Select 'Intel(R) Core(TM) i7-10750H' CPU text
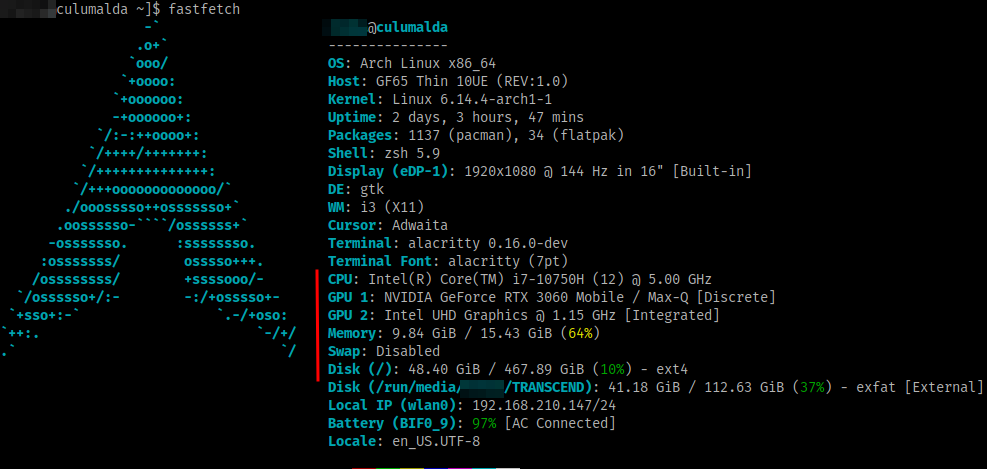 [x=476, y=279]
